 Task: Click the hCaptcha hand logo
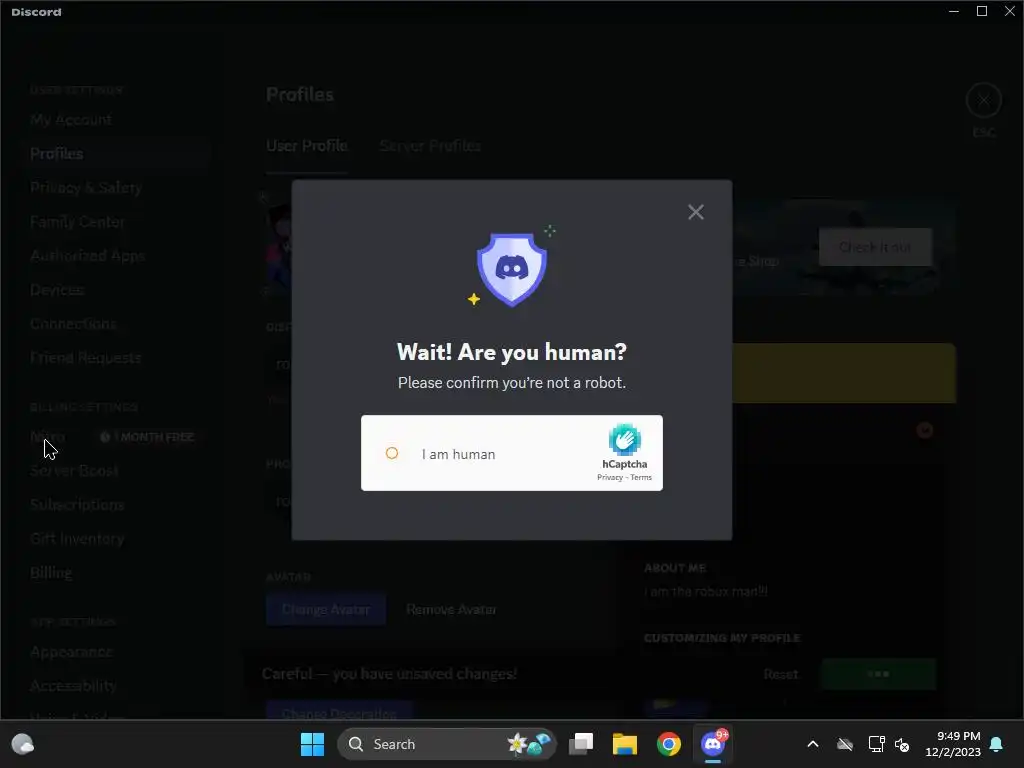point(625,440)
